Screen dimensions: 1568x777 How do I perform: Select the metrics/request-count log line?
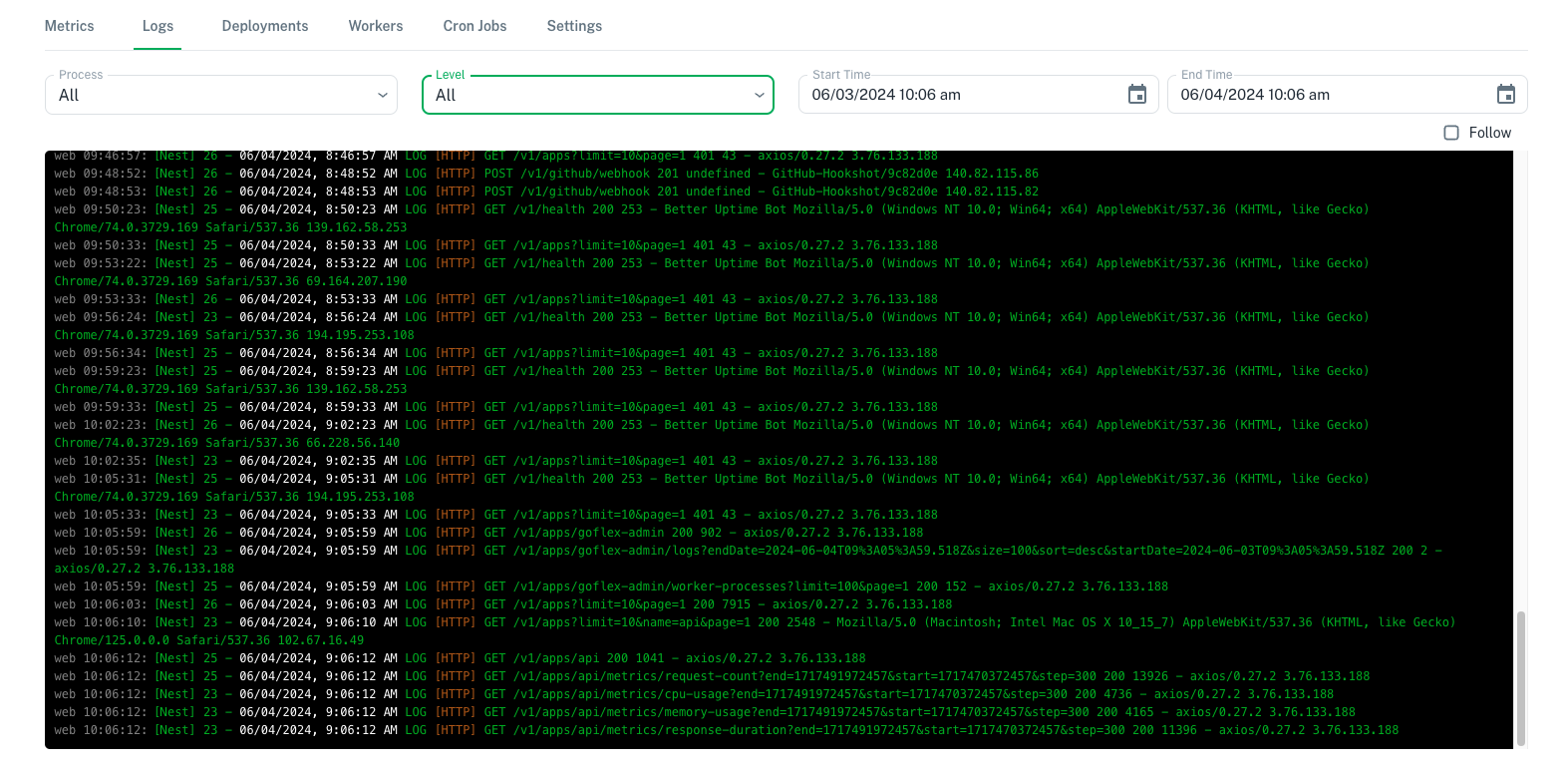click(x=712, y=676)
